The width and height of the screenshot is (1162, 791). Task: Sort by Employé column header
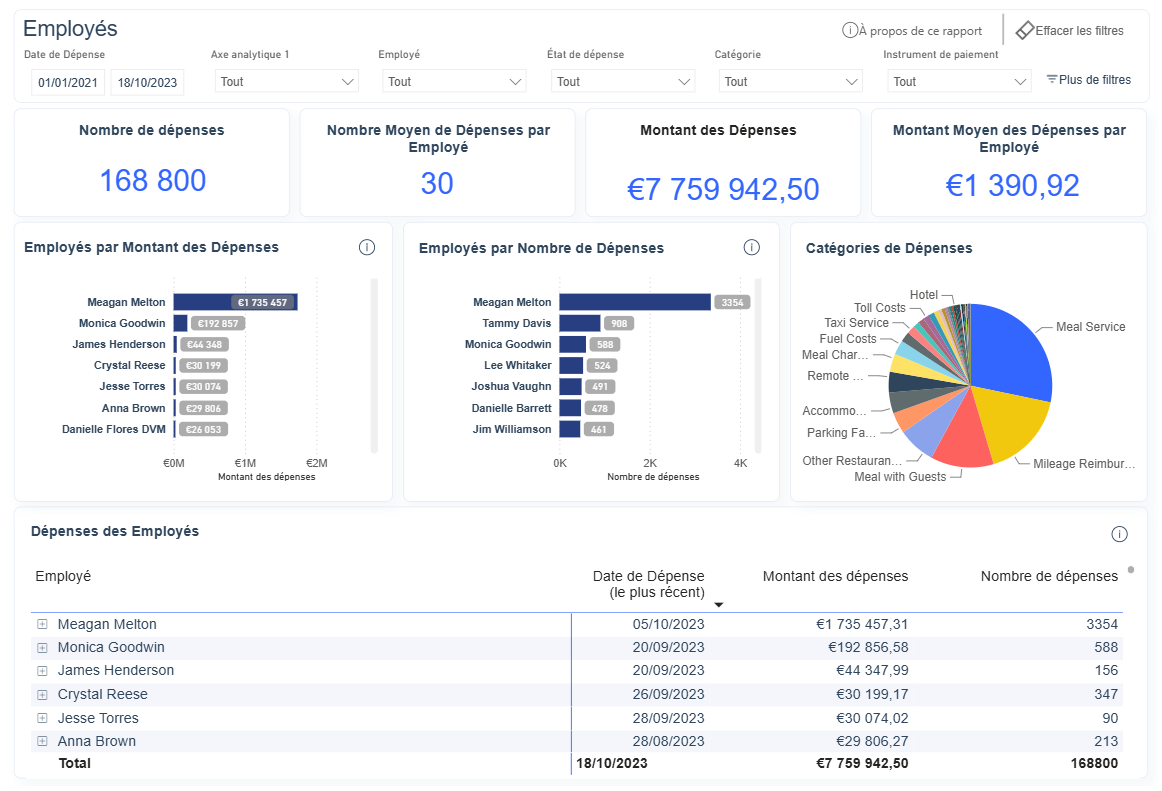(x=63, y=576)
